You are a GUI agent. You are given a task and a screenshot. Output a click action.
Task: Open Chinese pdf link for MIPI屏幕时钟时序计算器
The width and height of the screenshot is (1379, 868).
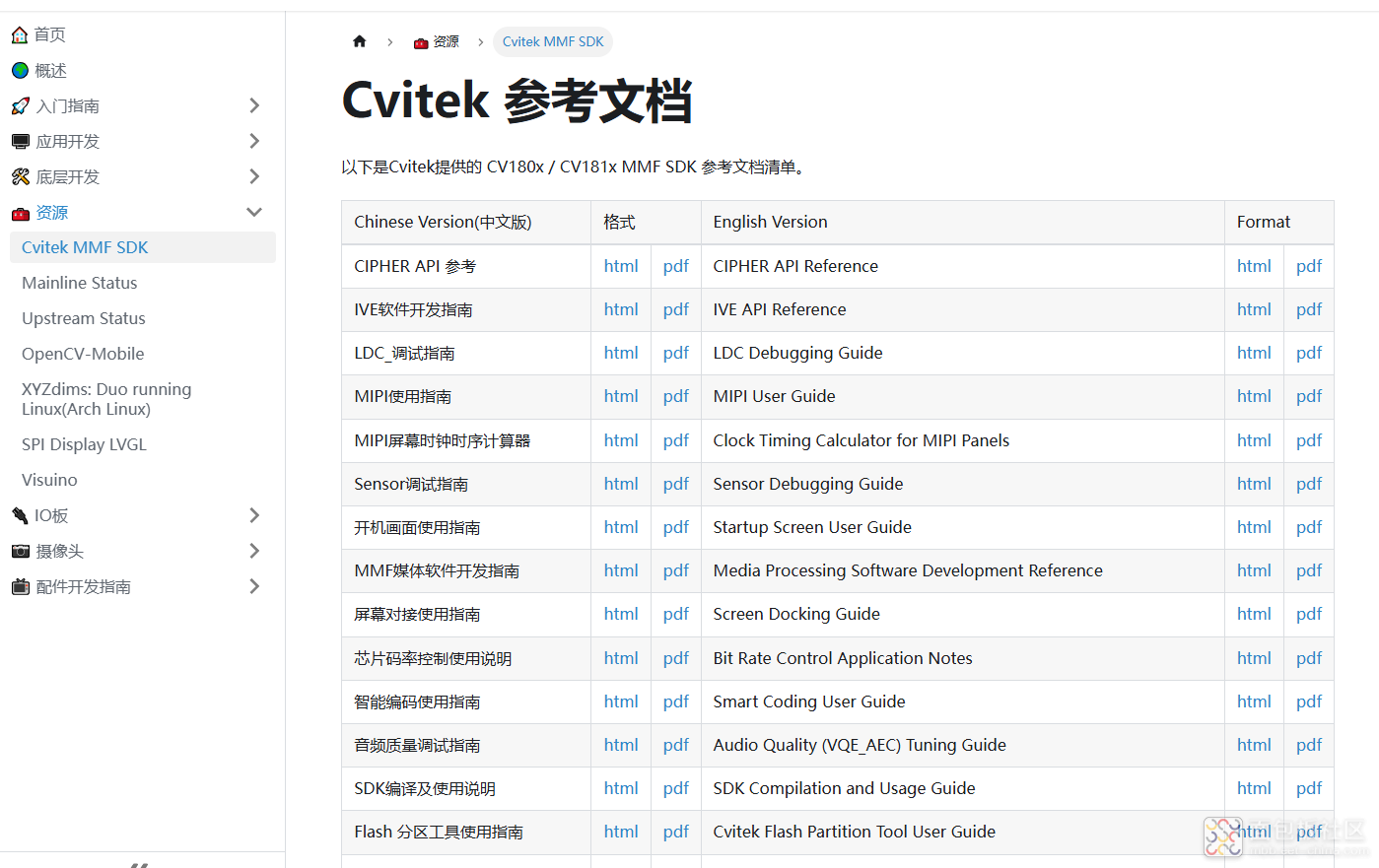pyautogui.click(x=676, y=440)
